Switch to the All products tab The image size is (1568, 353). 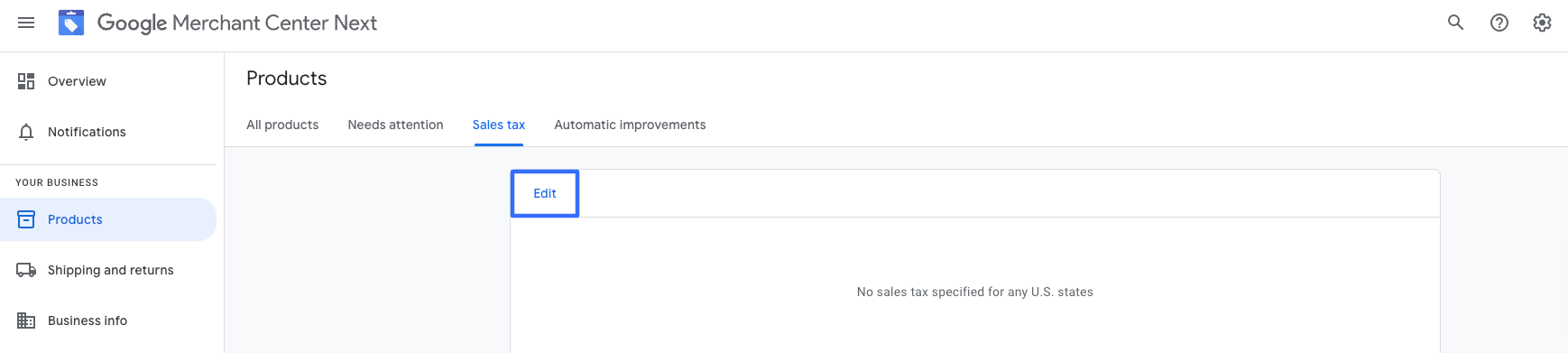(282, 125)
